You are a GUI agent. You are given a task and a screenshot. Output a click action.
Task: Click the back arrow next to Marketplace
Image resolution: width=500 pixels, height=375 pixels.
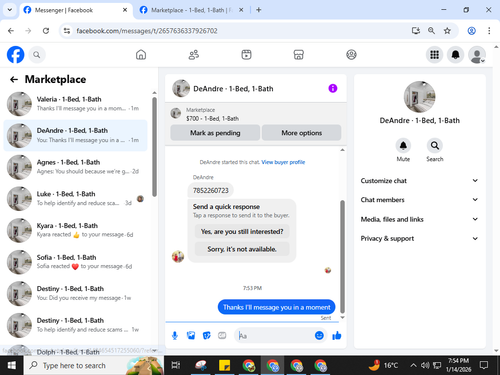coord(14,79)
